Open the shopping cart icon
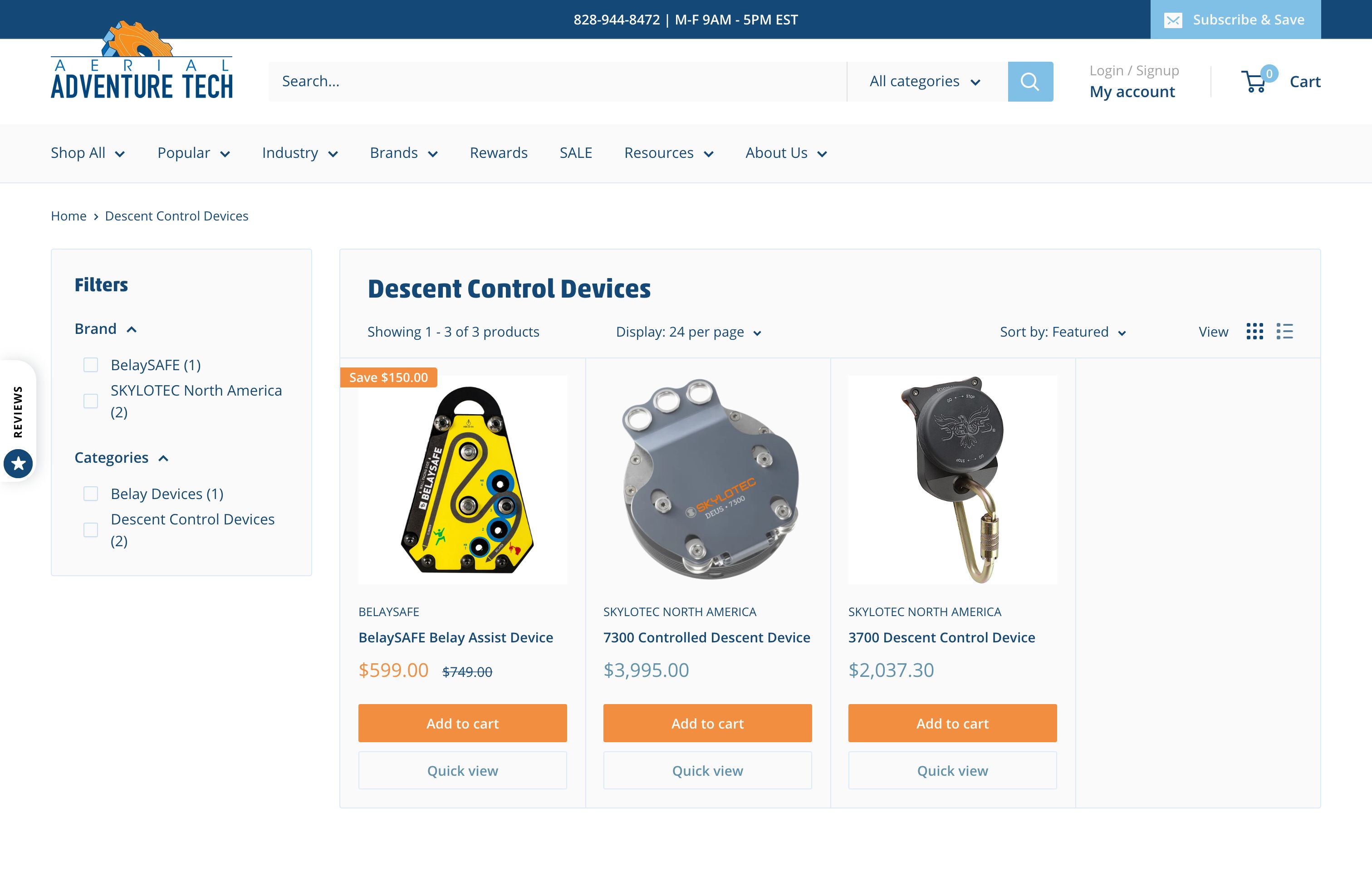Screen dimensions: 1372x891 click(1254, 82)
